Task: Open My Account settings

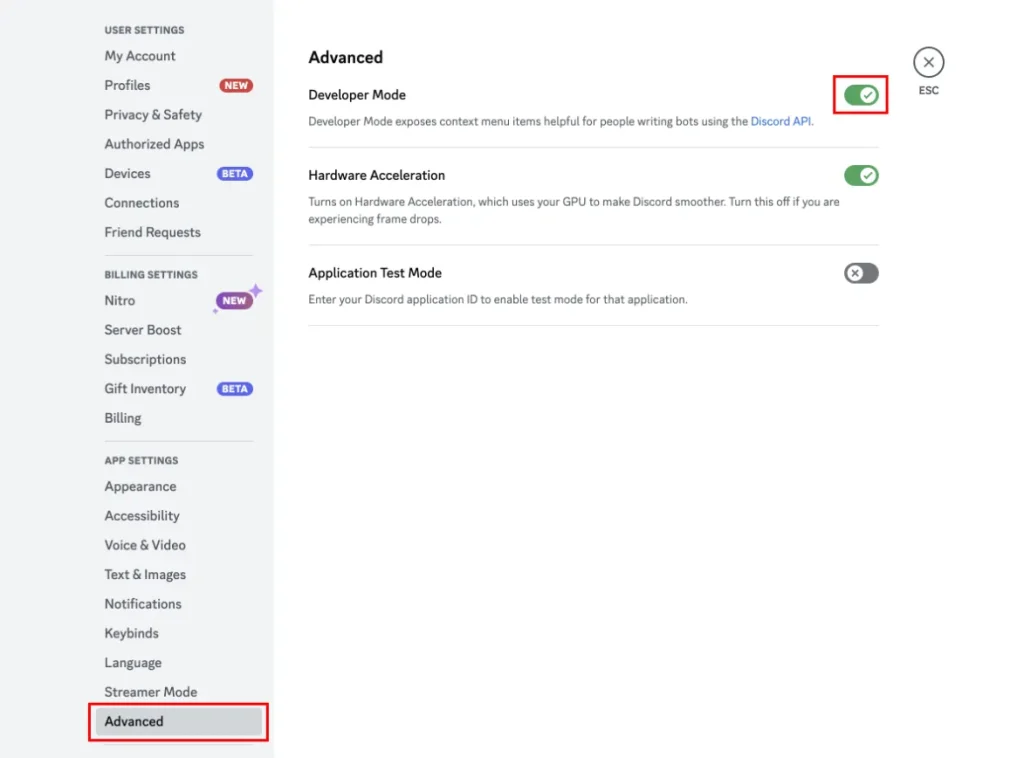Action: click(x=140, y=57)
